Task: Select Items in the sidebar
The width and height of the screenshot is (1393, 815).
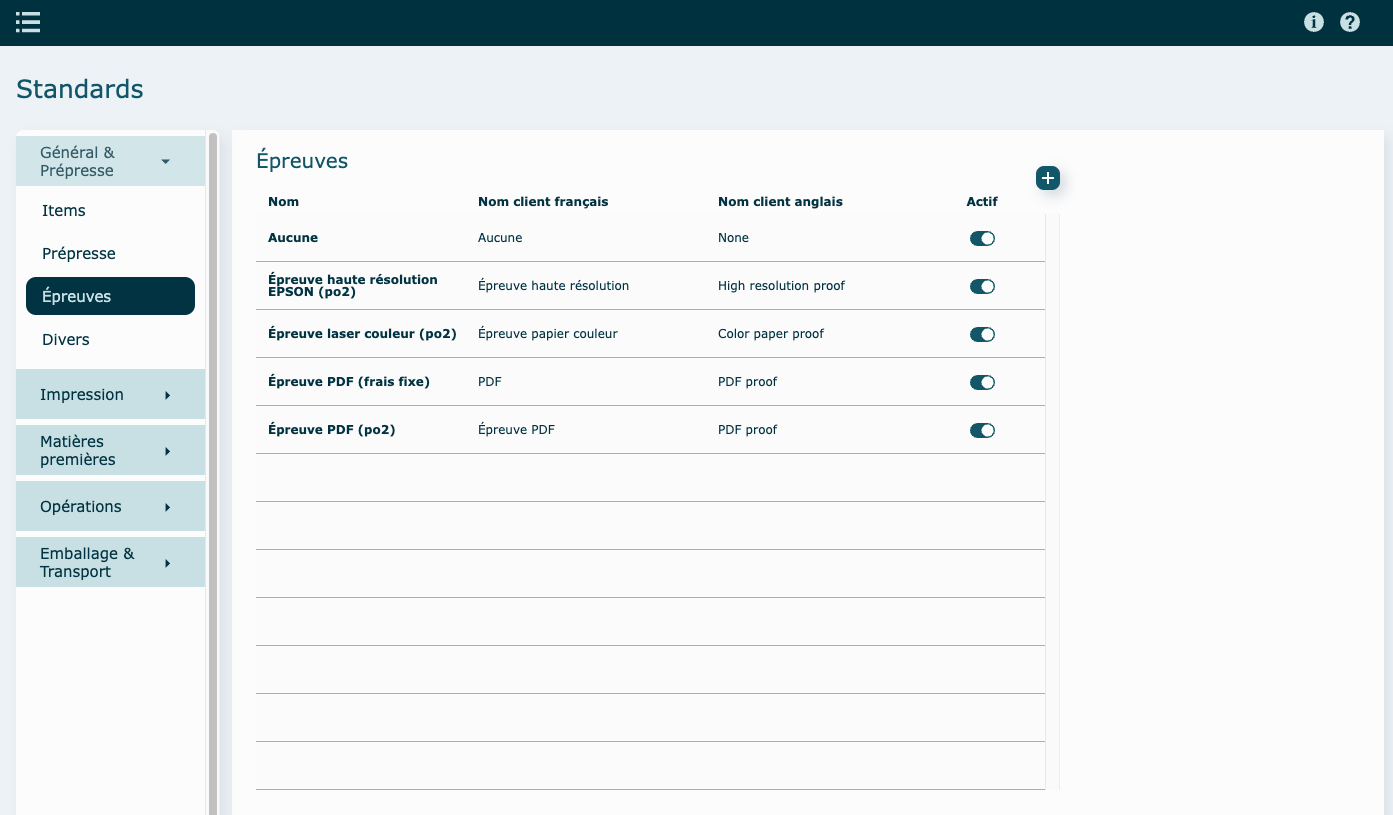Action: 64,211
